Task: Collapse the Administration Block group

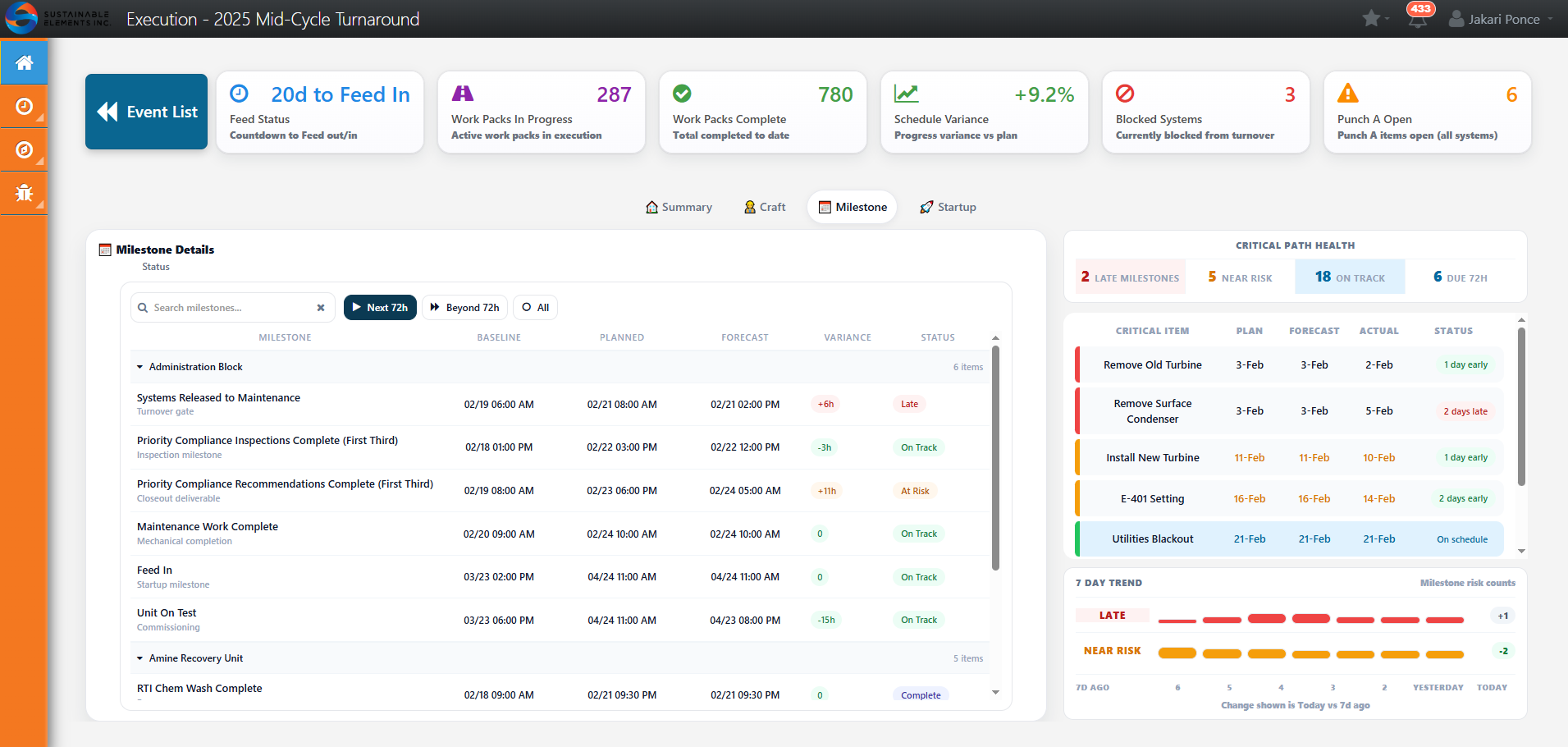Action: (x=139, y=367)
